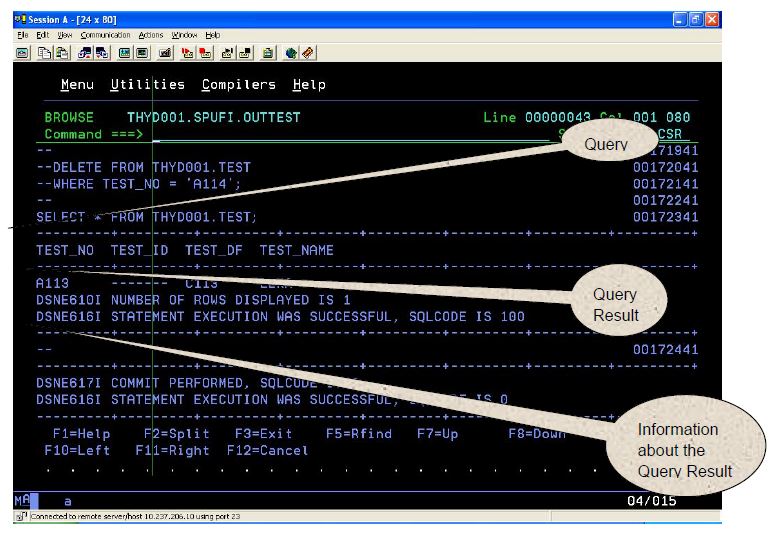The height and width of the screenshot is (534, 775).
Task: Click the F3=Exit function key label
Action: (263, 434)
